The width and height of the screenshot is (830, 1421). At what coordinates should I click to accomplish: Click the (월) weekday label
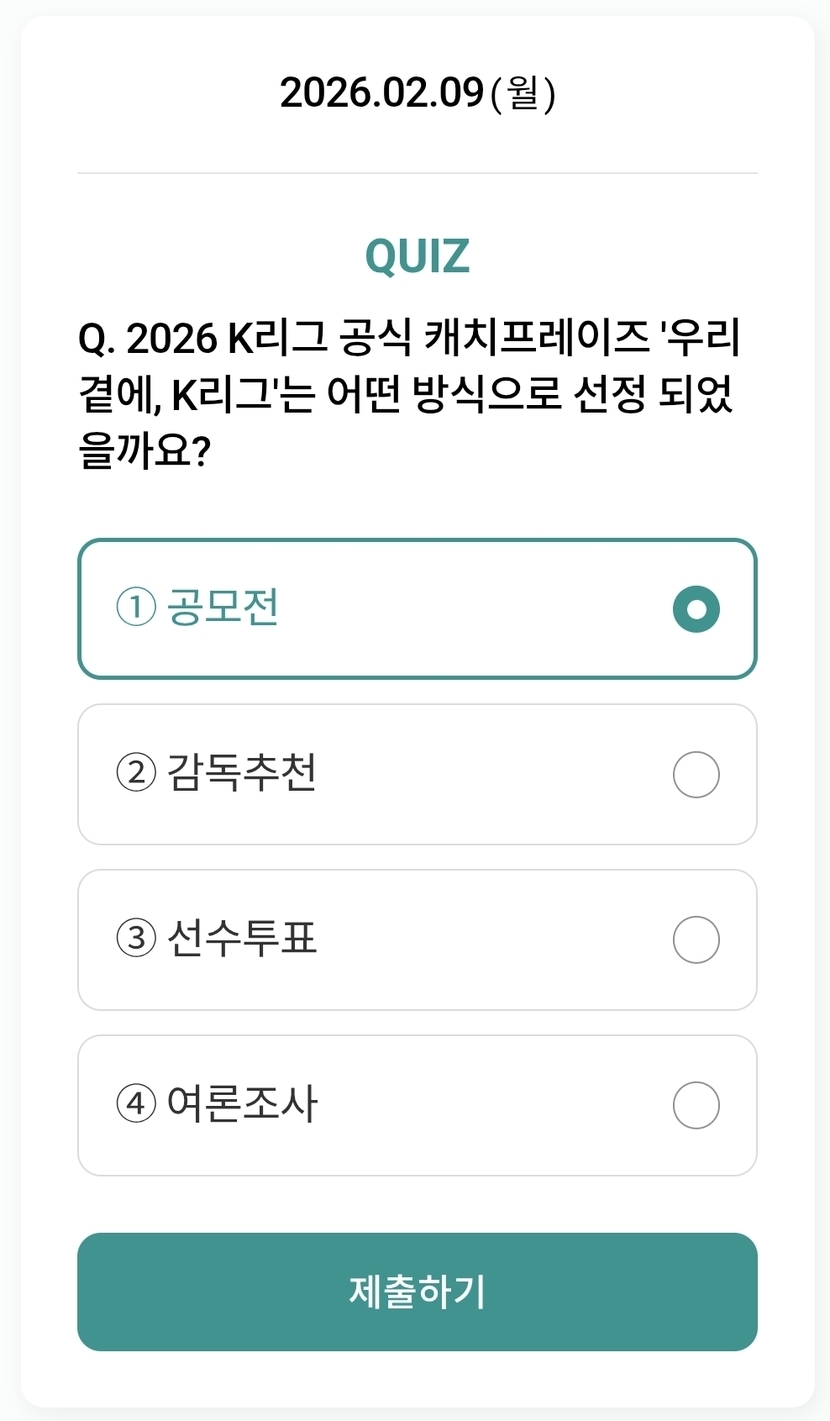(523, 94)
